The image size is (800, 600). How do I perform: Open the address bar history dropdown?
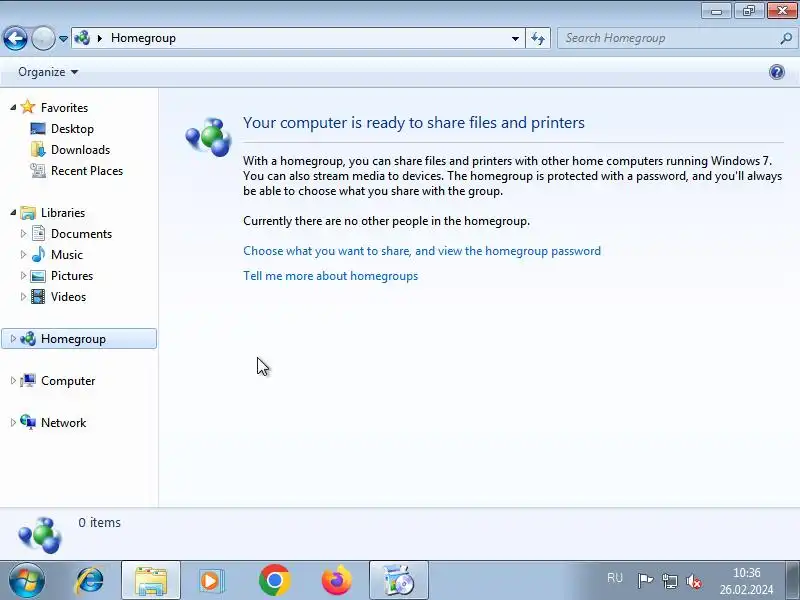pos(515,38)
